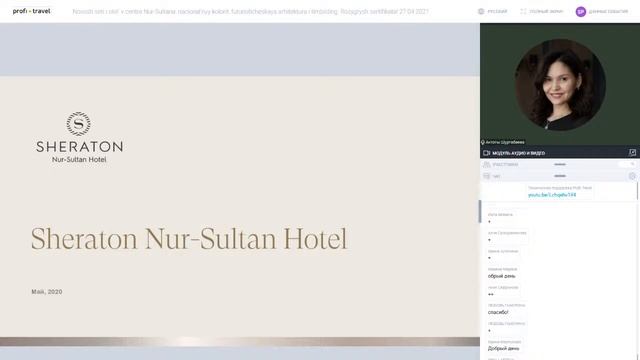Screen dimensions: 640x360
Task: Open the Чат tab
Action: [496, 176]
